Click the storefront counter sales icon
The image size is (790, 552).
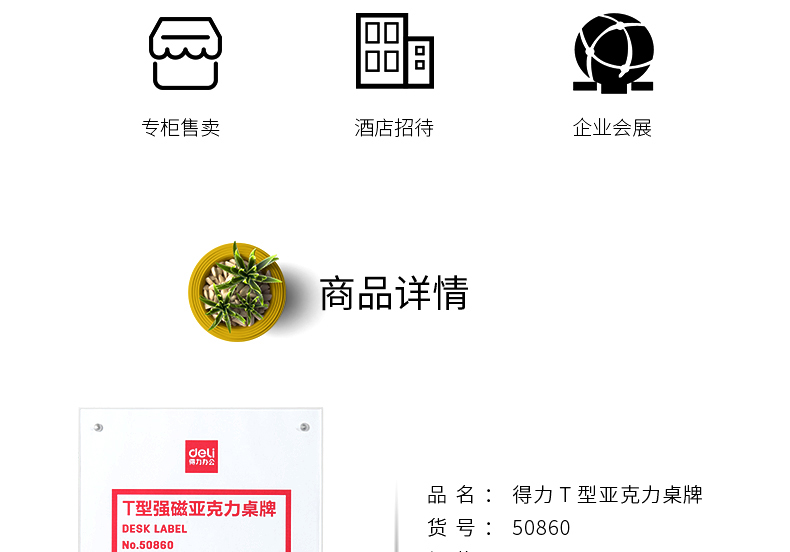tap(185, 53)
